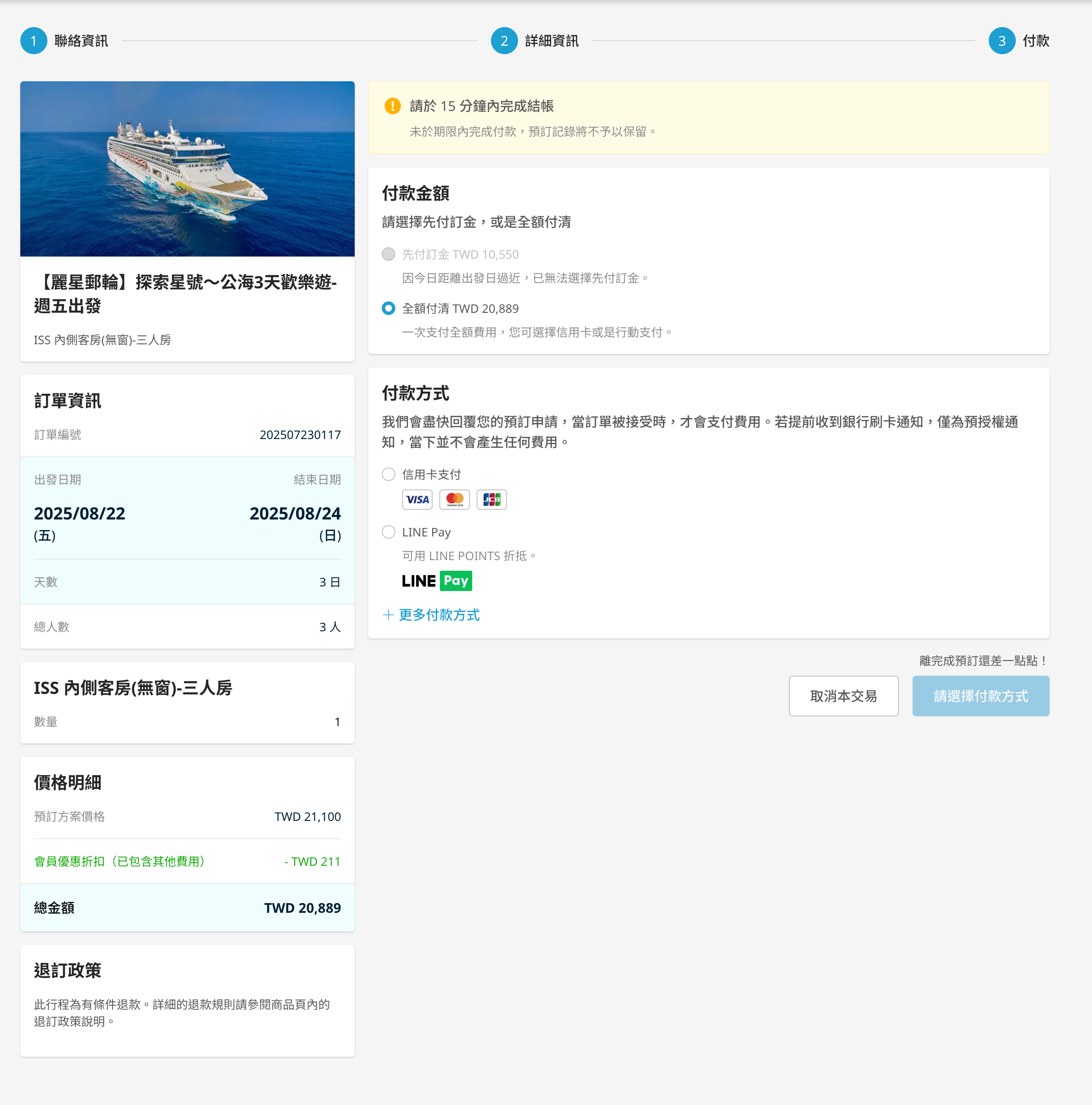Select the 信用卡支付 radio button

[x=388, y=474]
